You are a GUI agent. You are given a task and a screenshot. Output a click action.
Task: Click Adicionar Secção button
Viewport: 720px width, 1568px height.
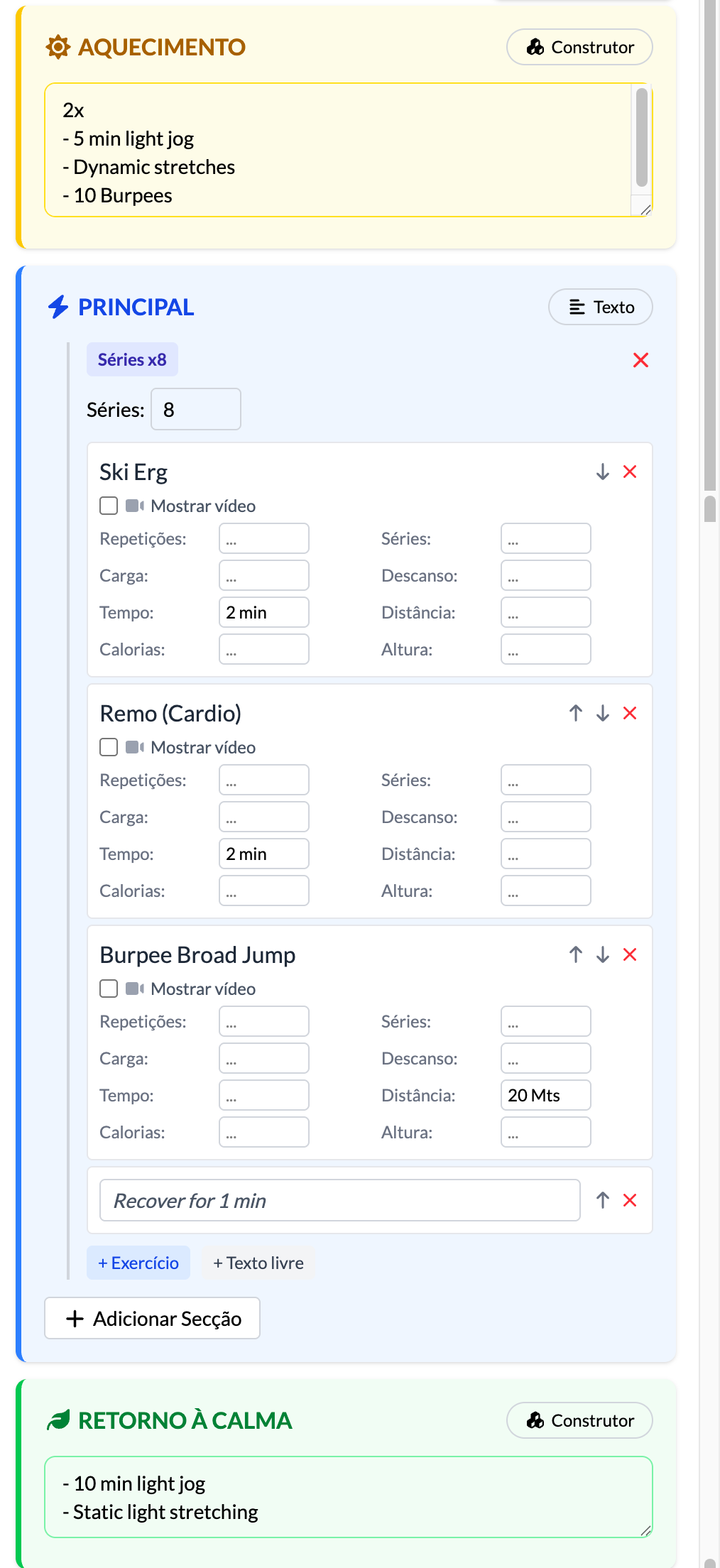tap(153, 1319)
